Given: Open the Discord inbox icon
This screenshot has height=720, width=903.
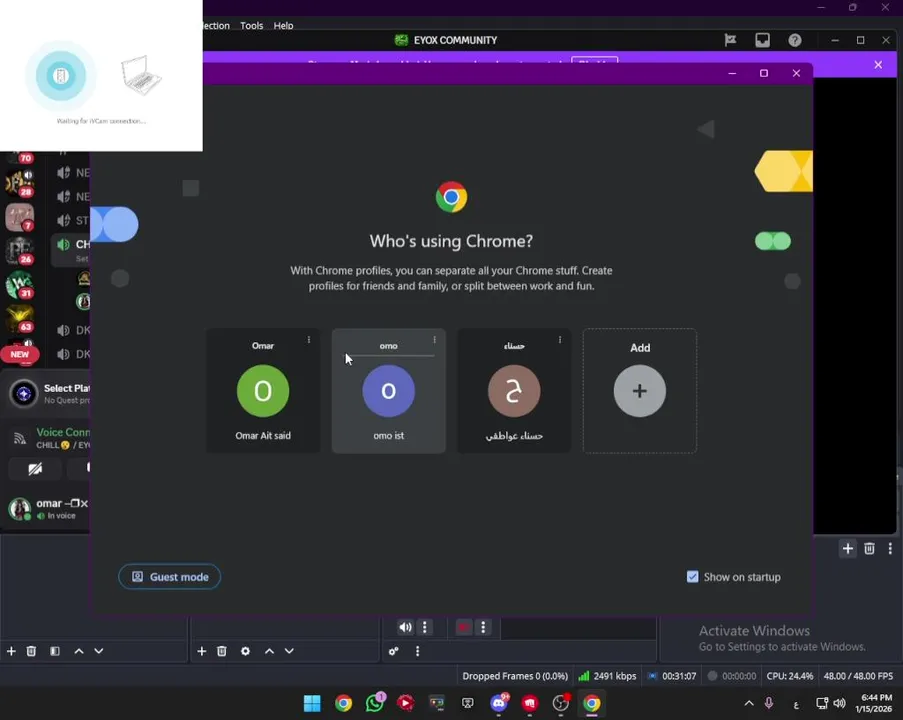Looking at the screenshot, I should (762, 40).
